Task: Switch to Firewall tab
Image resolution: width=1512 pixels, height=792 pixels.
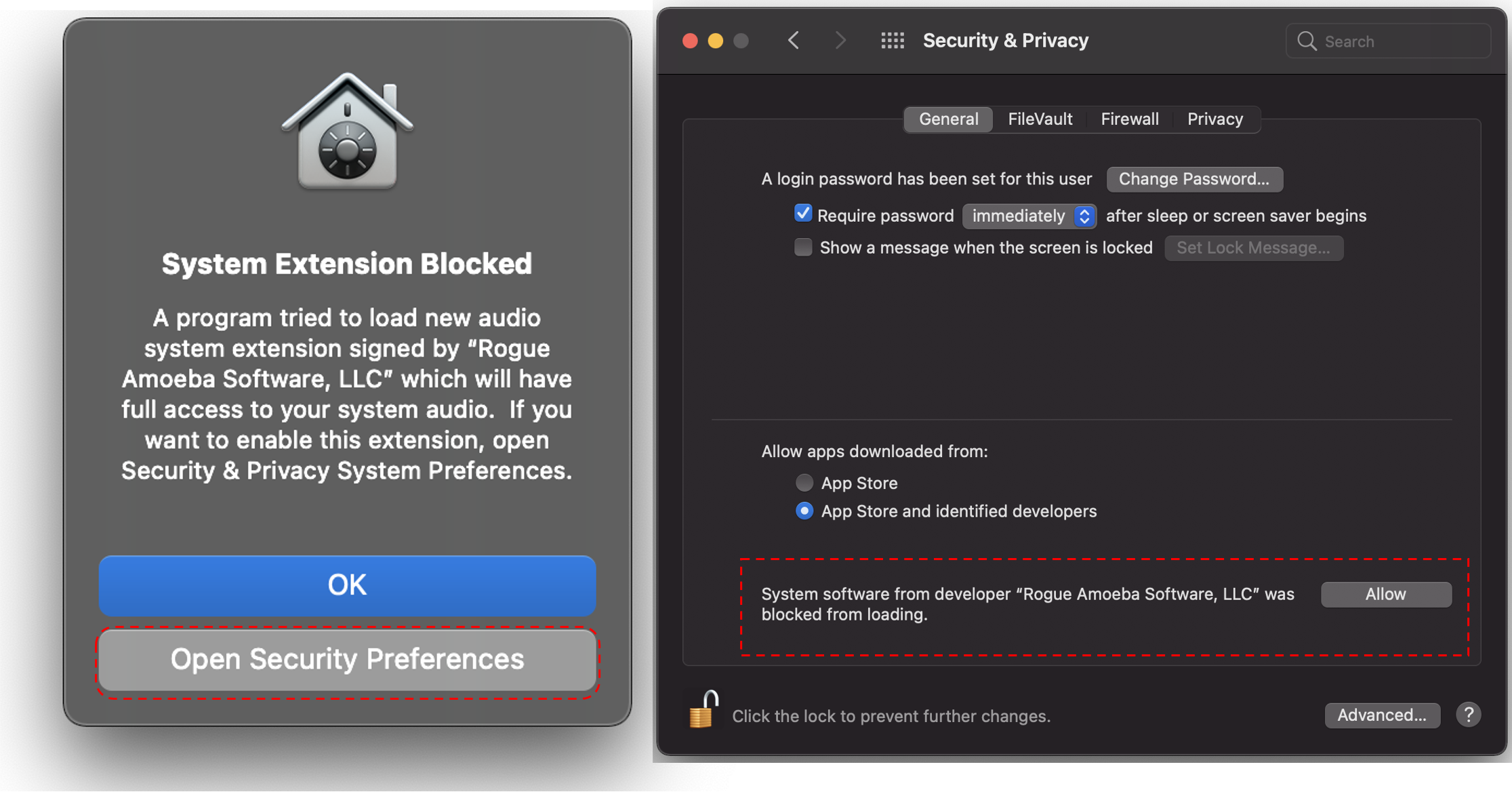Action: click(x=1128, y=118)
